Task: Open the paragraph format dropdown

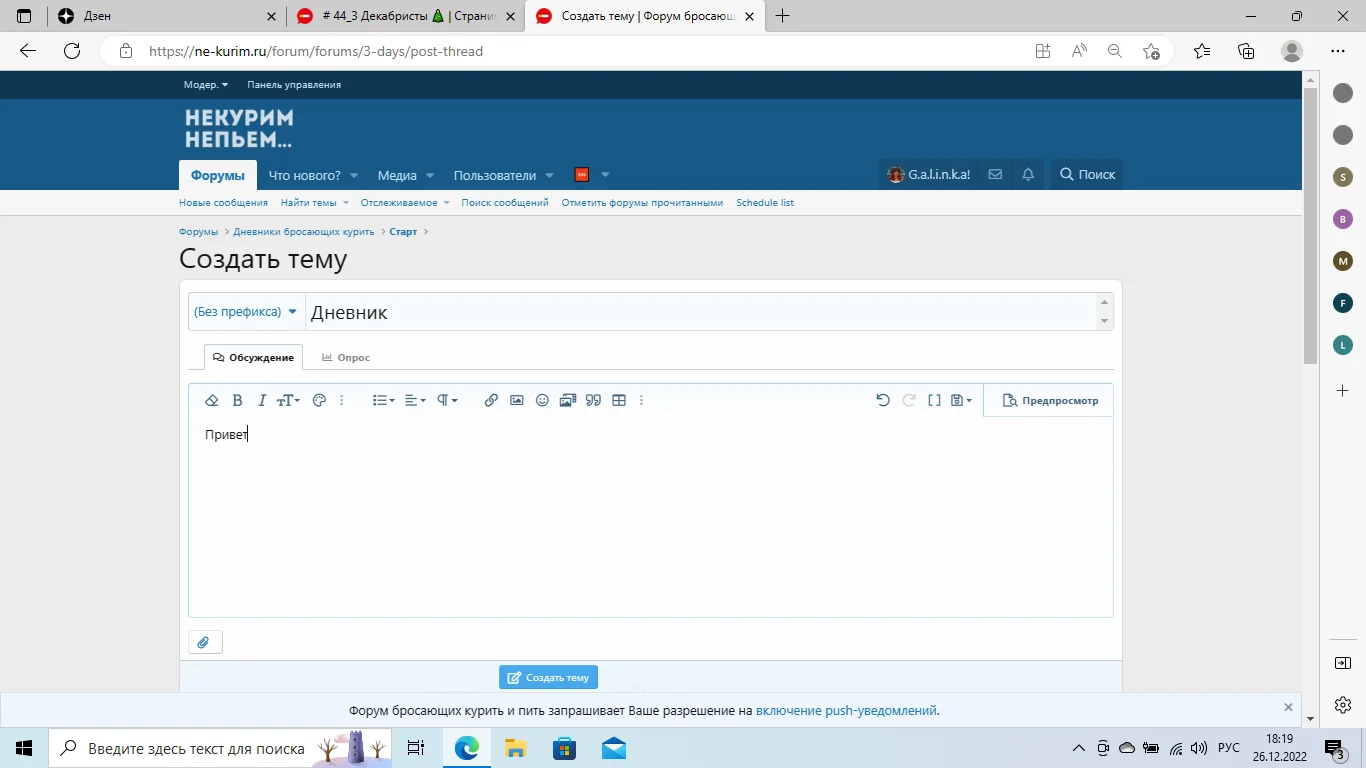Action: point(447,400)
